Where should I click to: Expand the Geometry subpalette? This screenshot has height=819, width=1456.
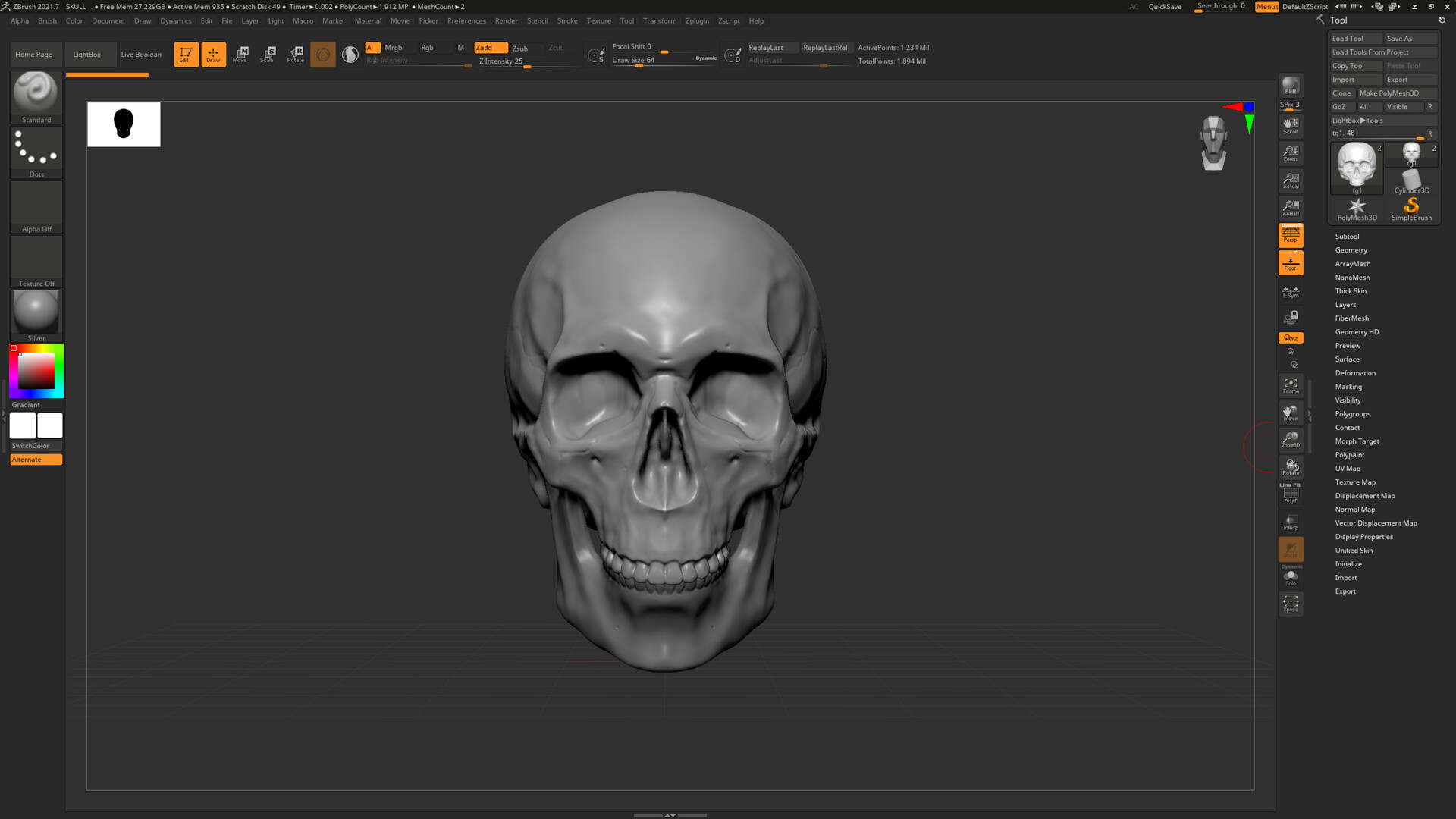tap(1354, 249)
